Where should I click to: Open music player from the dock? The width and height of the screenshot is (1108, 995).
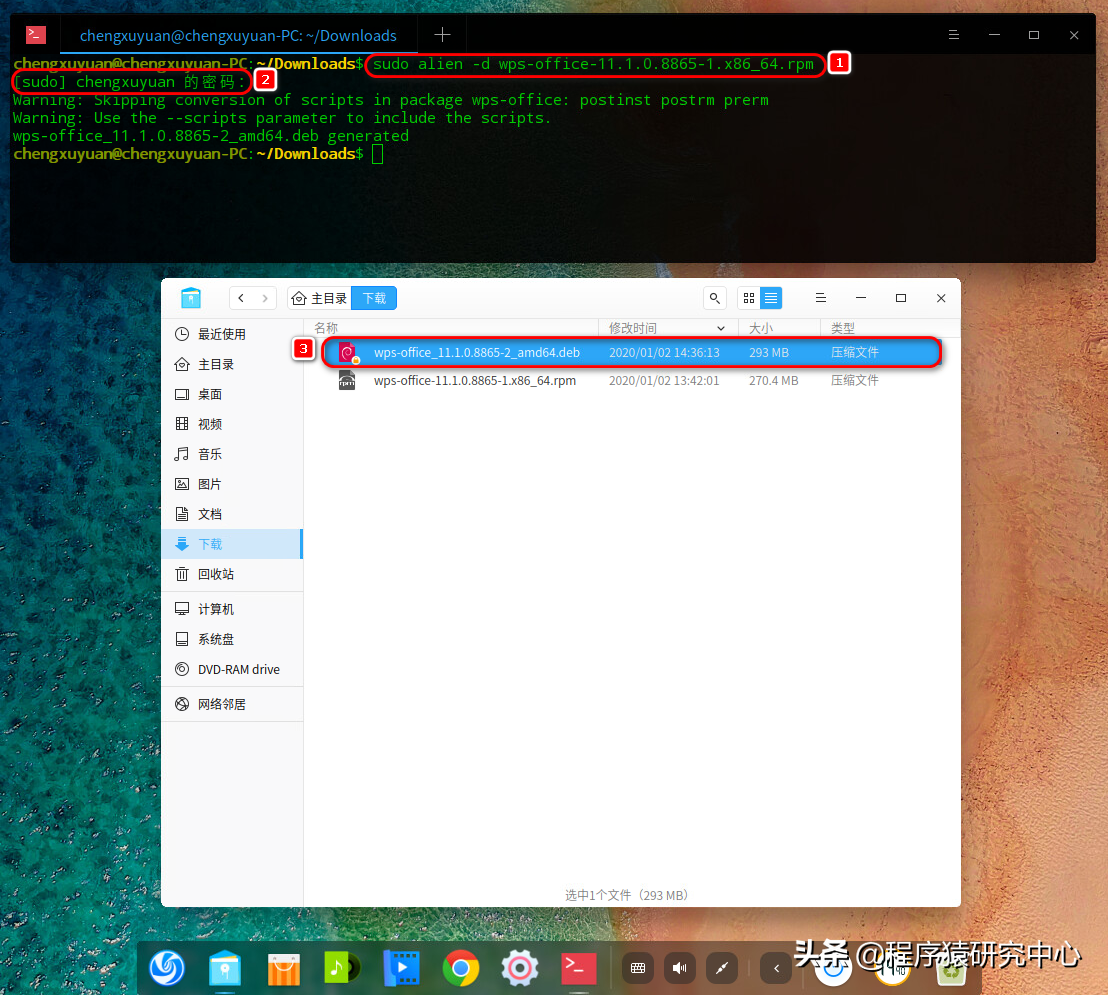343,967
